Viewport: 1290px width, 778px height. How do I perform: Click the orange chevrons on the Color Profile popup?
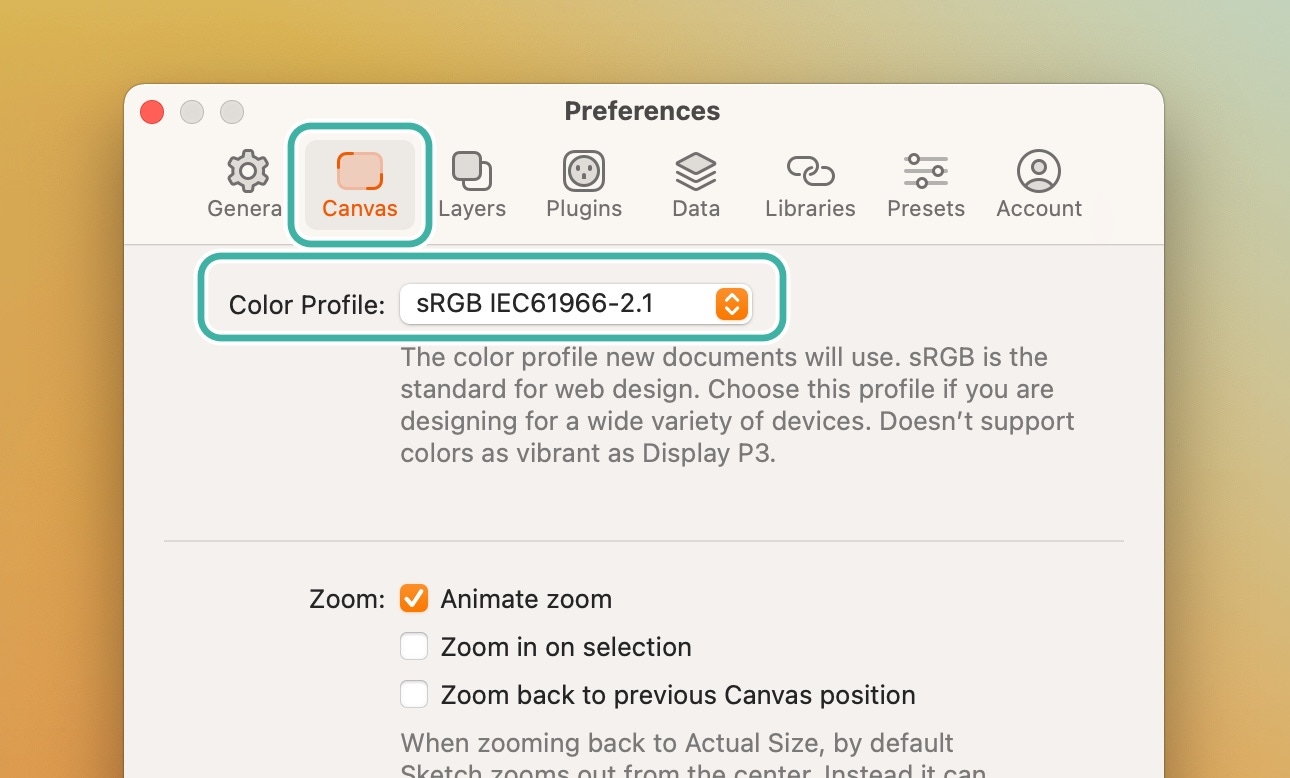731,304
